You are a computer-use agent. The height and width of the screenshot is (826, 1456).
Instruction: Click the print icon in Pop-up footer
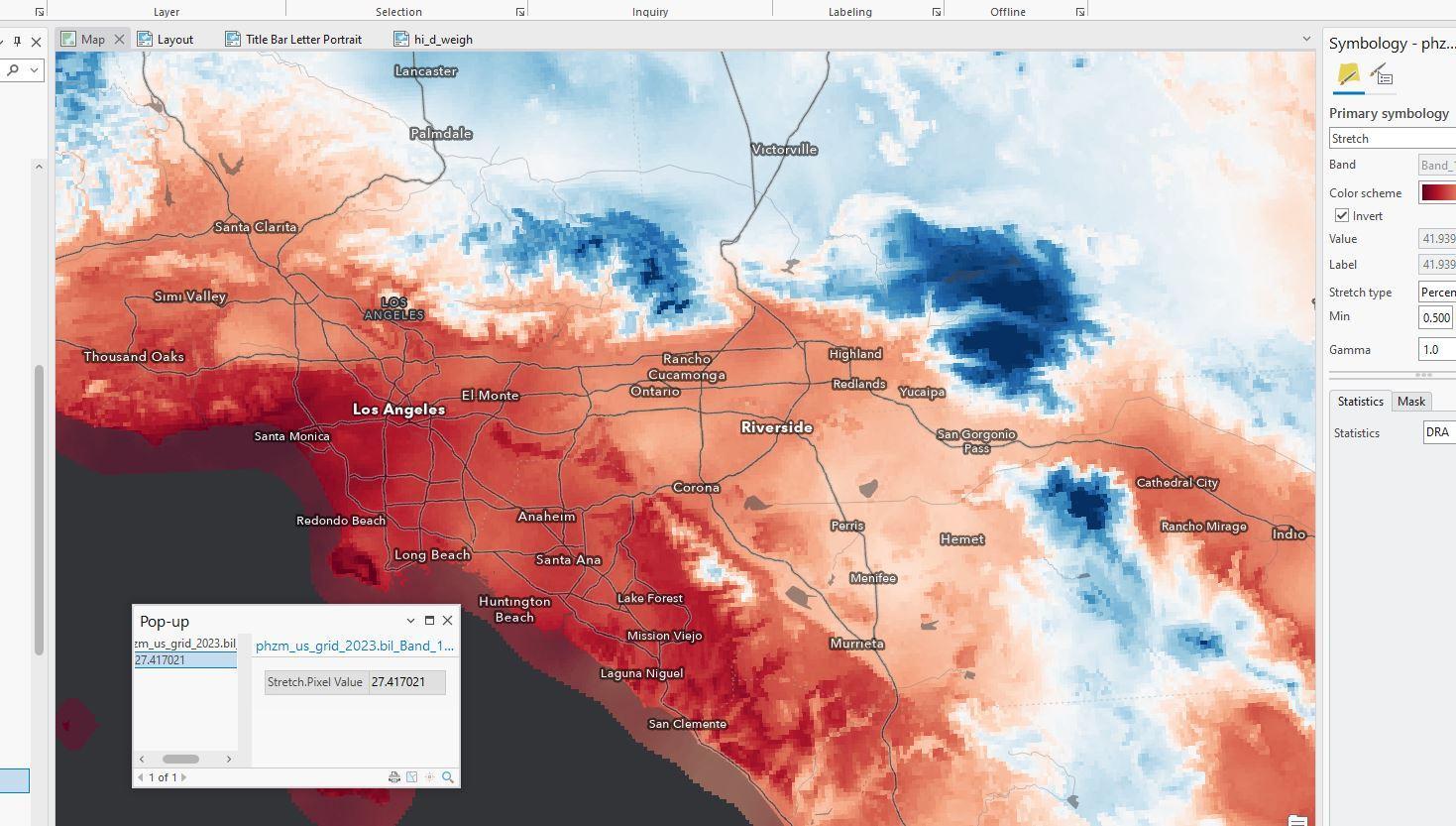pyautogui.click(x=393, y=777)
